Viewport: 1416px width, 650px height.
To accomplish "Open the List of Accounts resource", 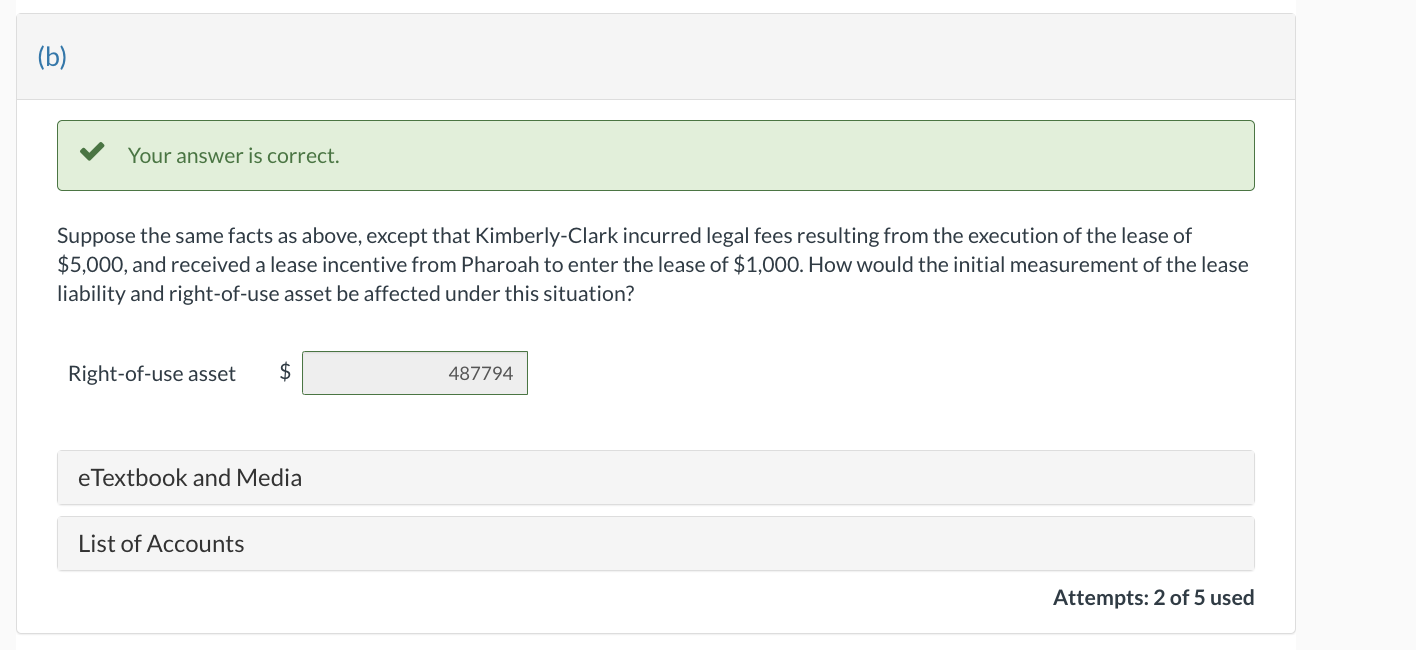I will point(160,543).
